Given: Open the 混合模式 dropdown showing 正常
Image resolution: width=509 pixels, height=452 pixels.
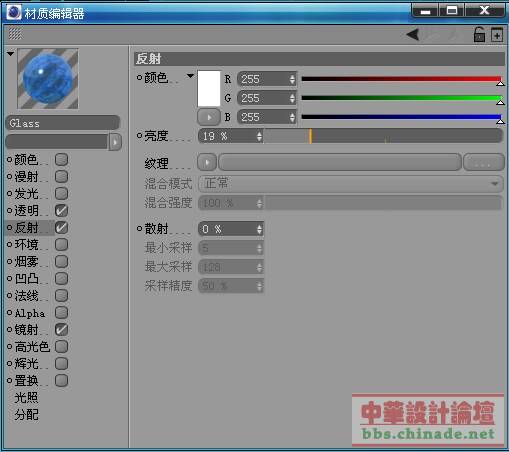Looking at the screenshot, I should (x=350, y=183).
